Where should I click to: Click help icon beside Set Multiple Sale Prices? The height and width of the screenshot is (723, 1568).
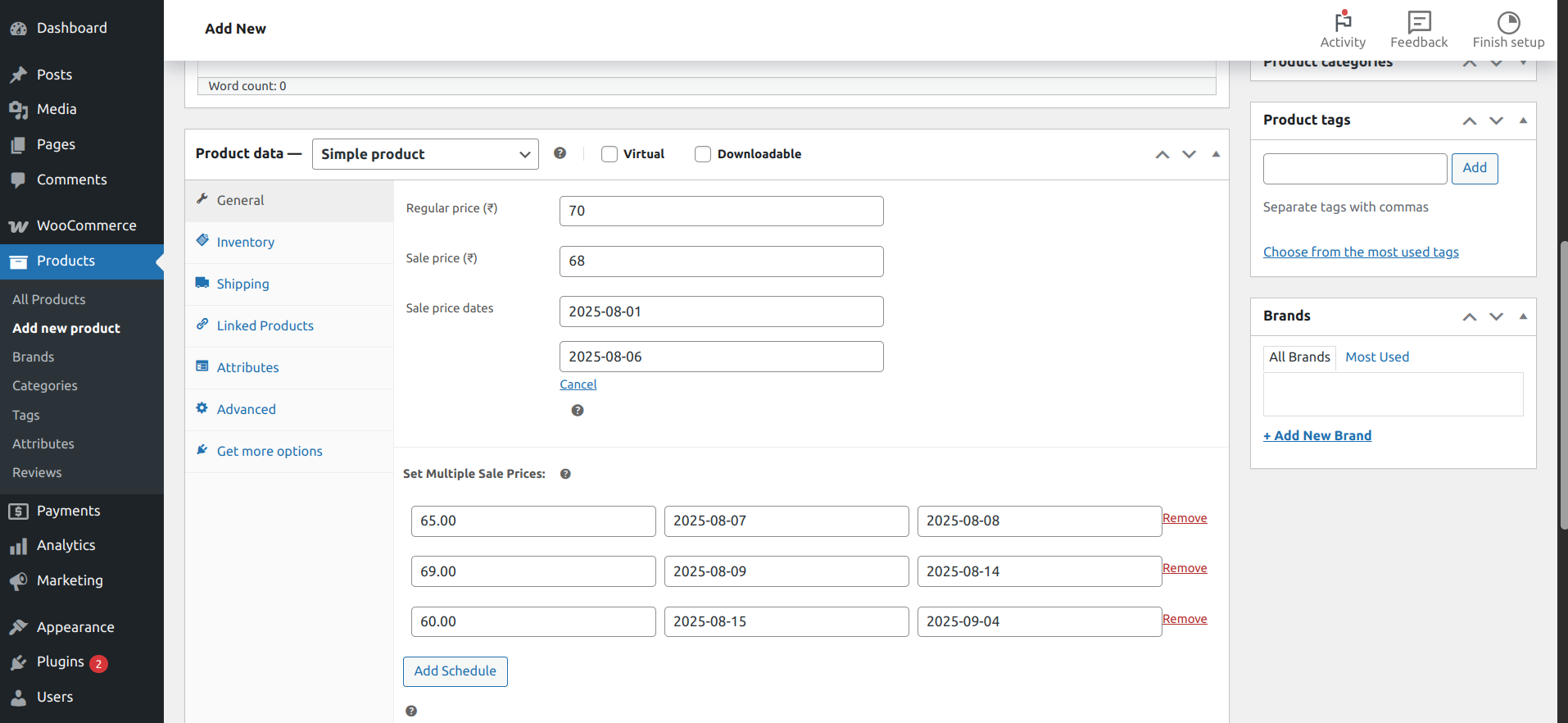pyautogui.click(x=565, y=474)
